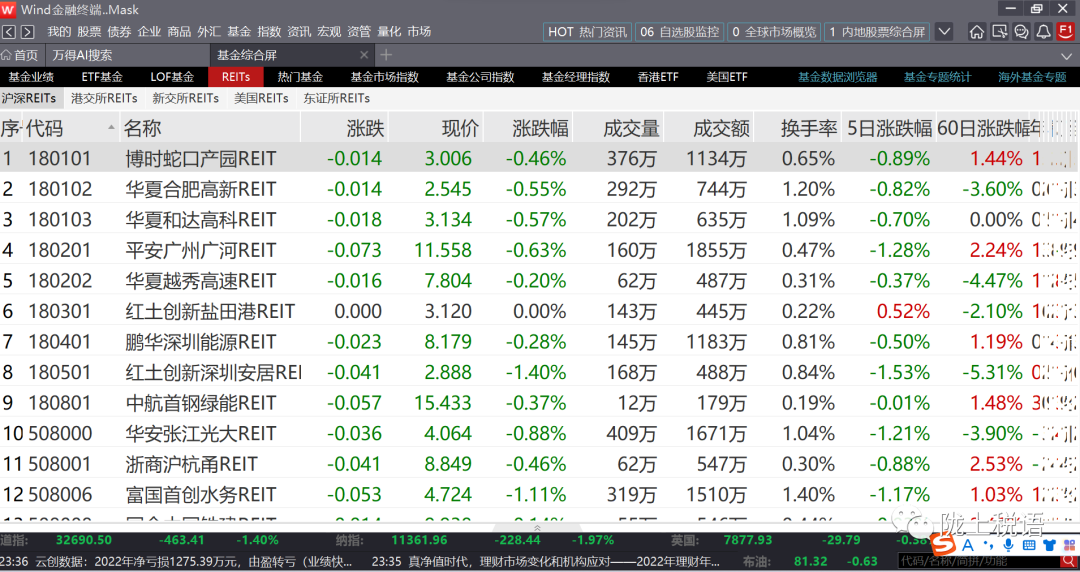Open the 指数 menu
1080x572 pixels.
pyautogui.click(x=269, y=32)
